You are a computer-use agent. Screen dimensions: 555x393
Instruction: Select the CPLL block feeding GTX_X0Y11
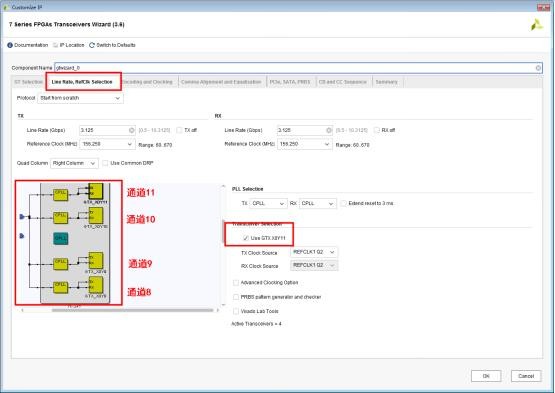(61, 194)
